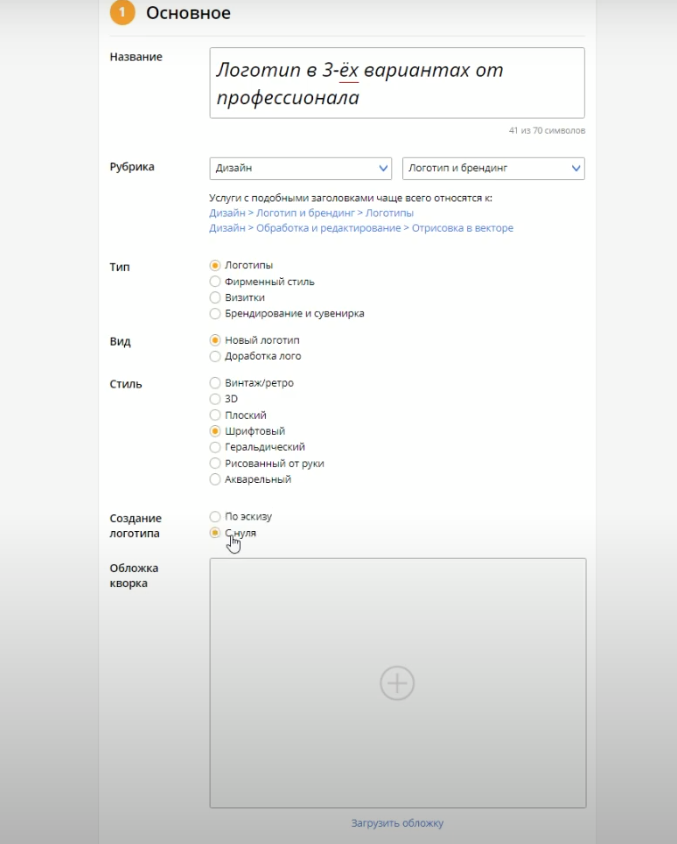Select Рисованный от руки style
This screenshot has width=677, height=844.
point(215,463)
